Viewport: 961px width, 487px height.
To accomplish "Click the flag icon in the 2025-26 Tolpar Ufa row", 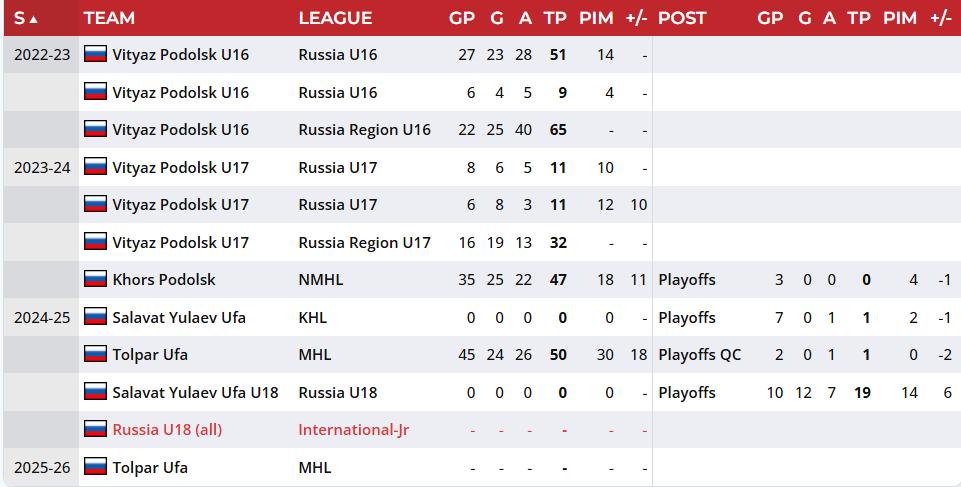I will click(96, 467).
